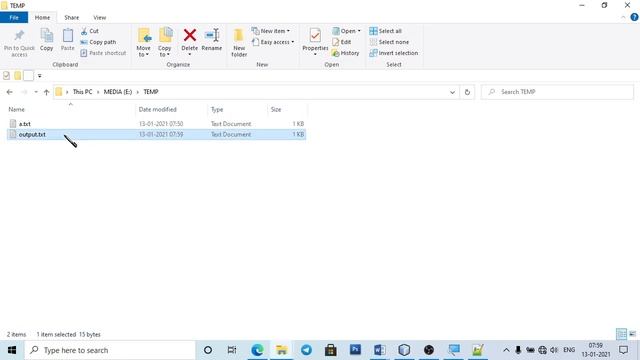This screenshot has height=360, width=640.
Task: Click MEDIA (E:) in the address bar
Action: pos(118,92)
